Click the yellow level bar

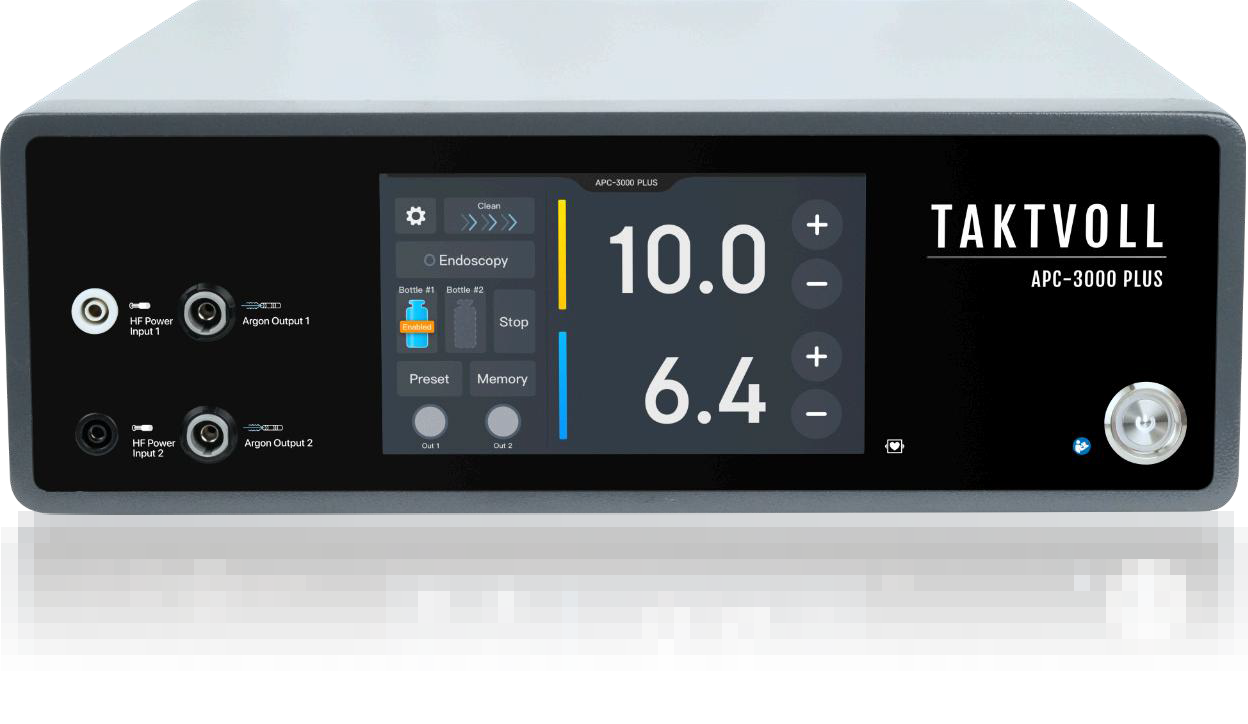pos(562,254)
